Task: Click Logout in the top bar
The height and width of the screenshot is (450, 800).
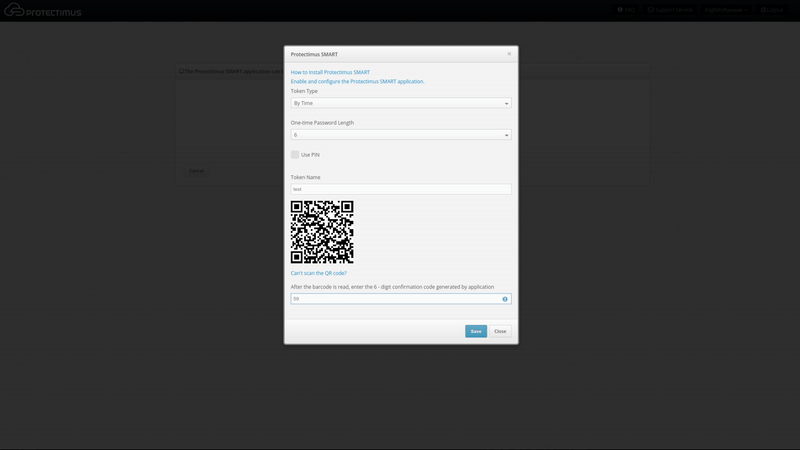Action: (772, 10)
